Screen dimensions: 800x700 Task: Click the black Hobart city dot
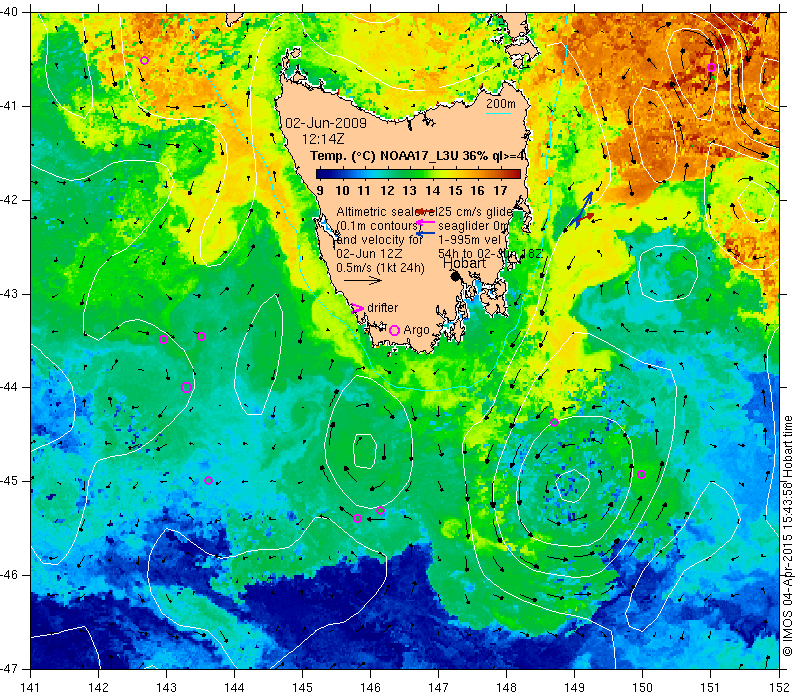click(x=456, y=276)
